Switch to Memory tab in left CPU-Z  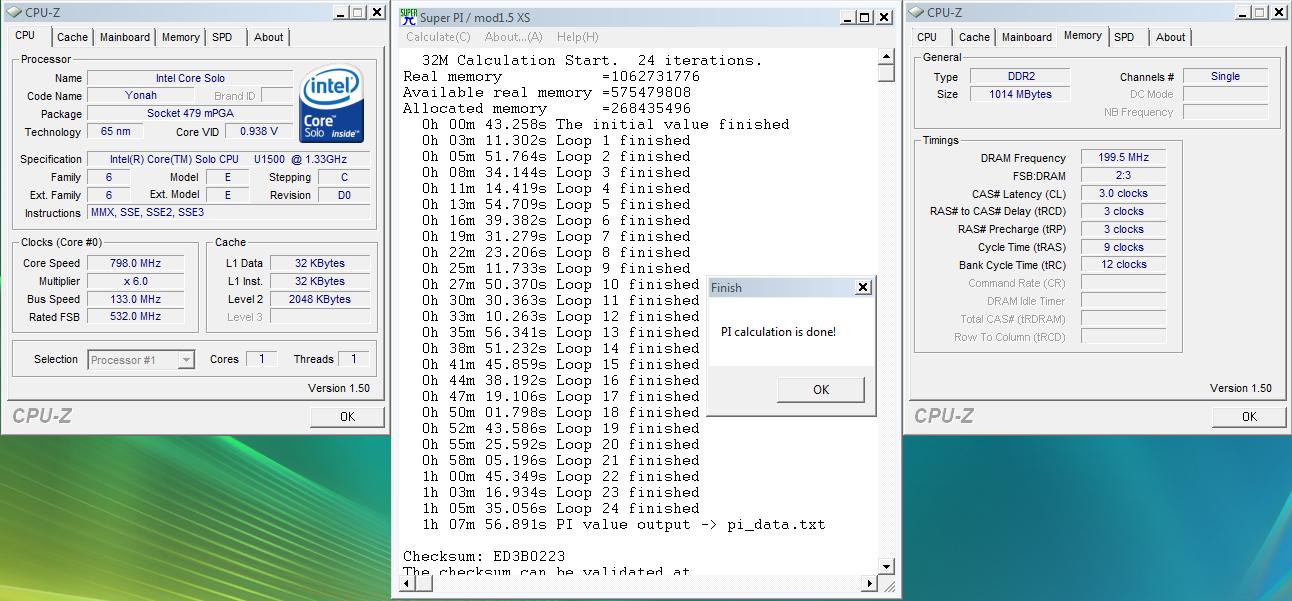(180, 37)
